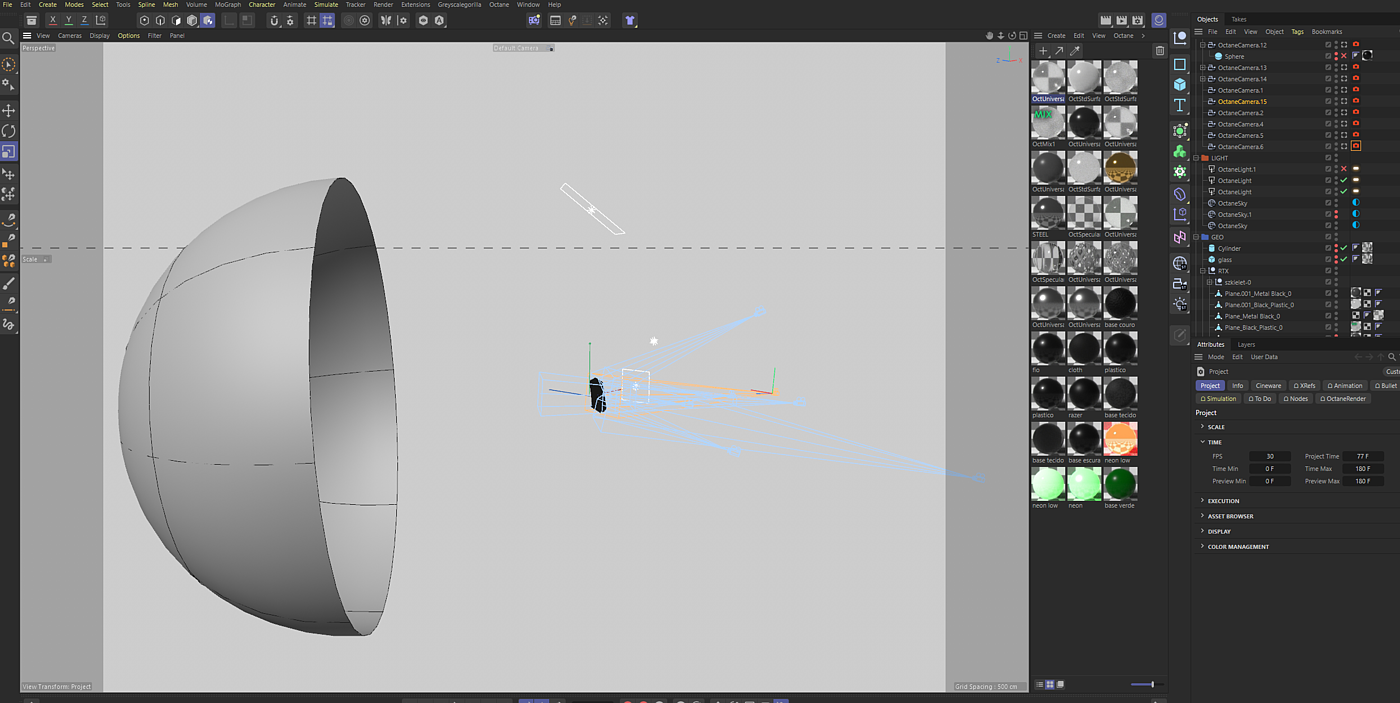This screenshot has height=703, width=1400.
Task: Collapse the LIGHT folder in Objects
Action: pos(1196,158)
